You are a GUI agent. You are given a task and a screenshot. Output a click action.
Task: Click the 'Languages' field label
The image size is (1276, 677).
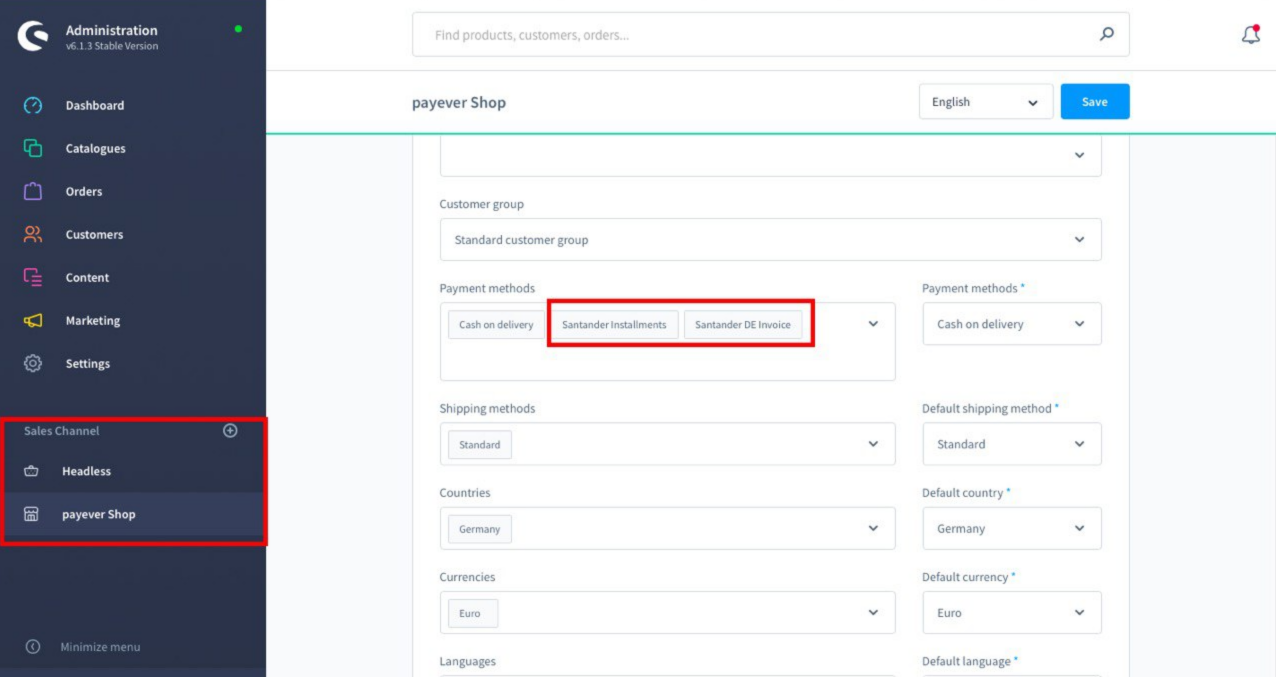468,661
